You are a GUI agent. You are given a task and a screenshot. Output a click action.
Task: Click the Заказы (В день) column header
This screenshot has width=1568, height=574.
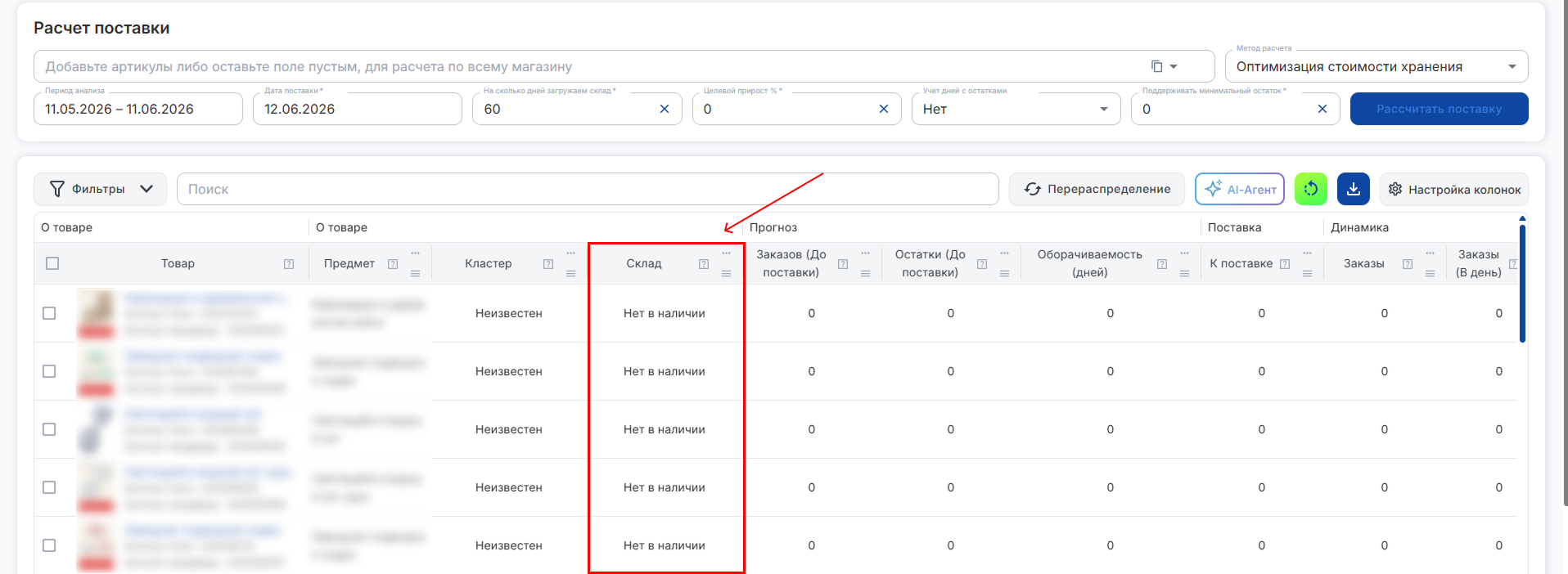(x=1478, y=263)
